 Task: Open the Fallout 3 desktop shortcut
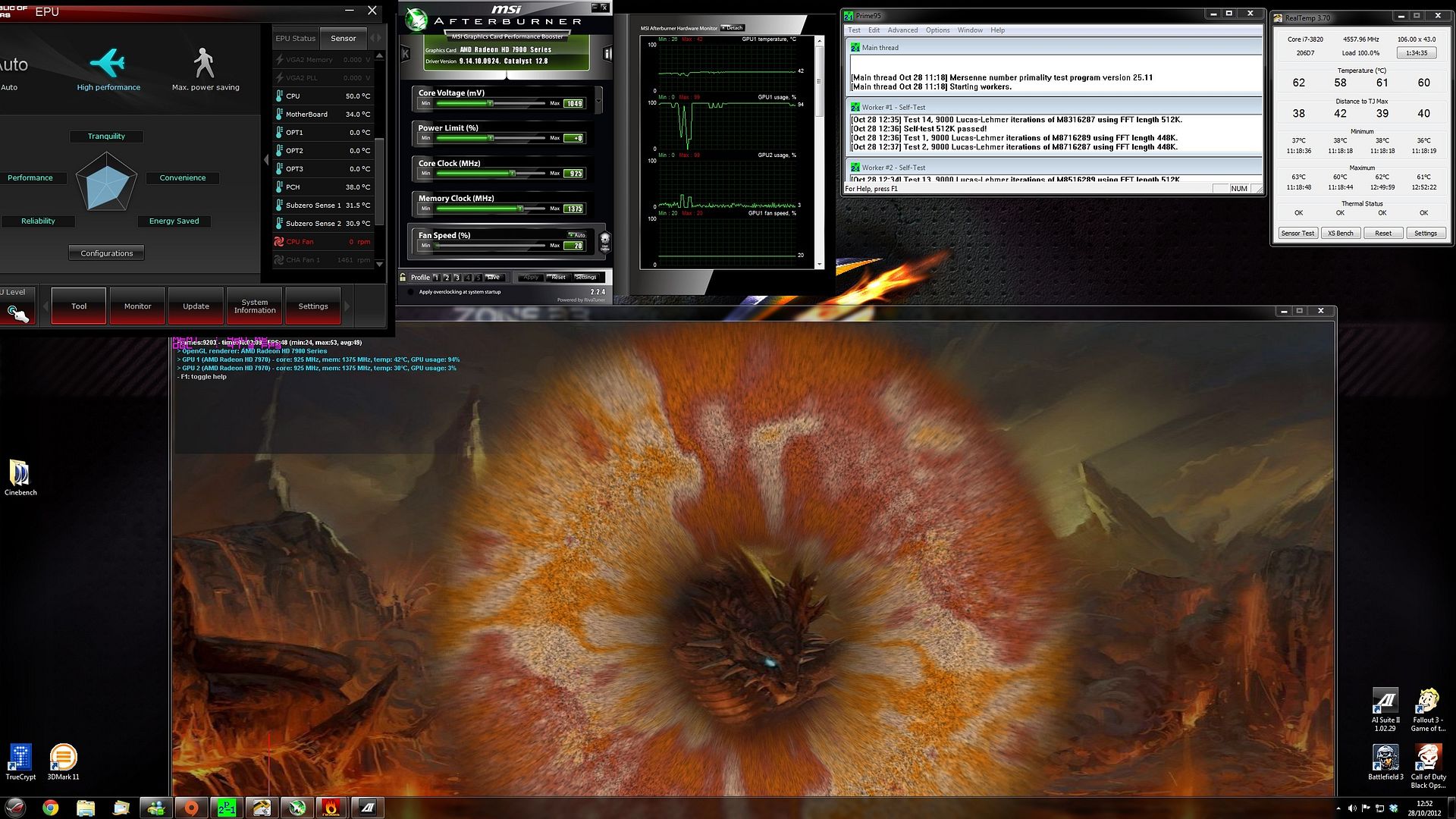click(1428, 710)
